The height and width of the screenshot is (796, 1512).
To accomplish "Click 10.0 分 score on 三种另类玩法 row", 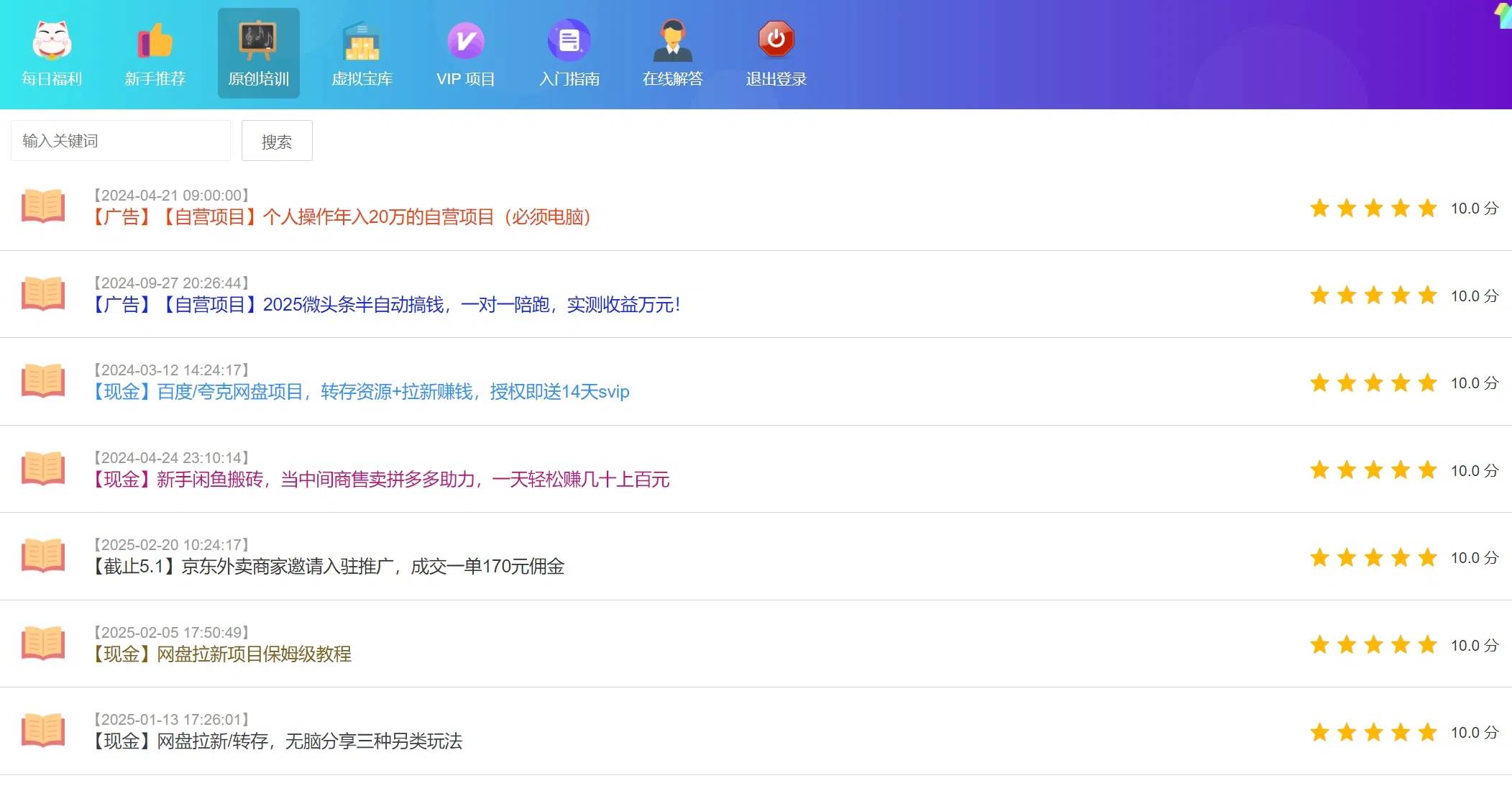I will [x=1475, y=733].
